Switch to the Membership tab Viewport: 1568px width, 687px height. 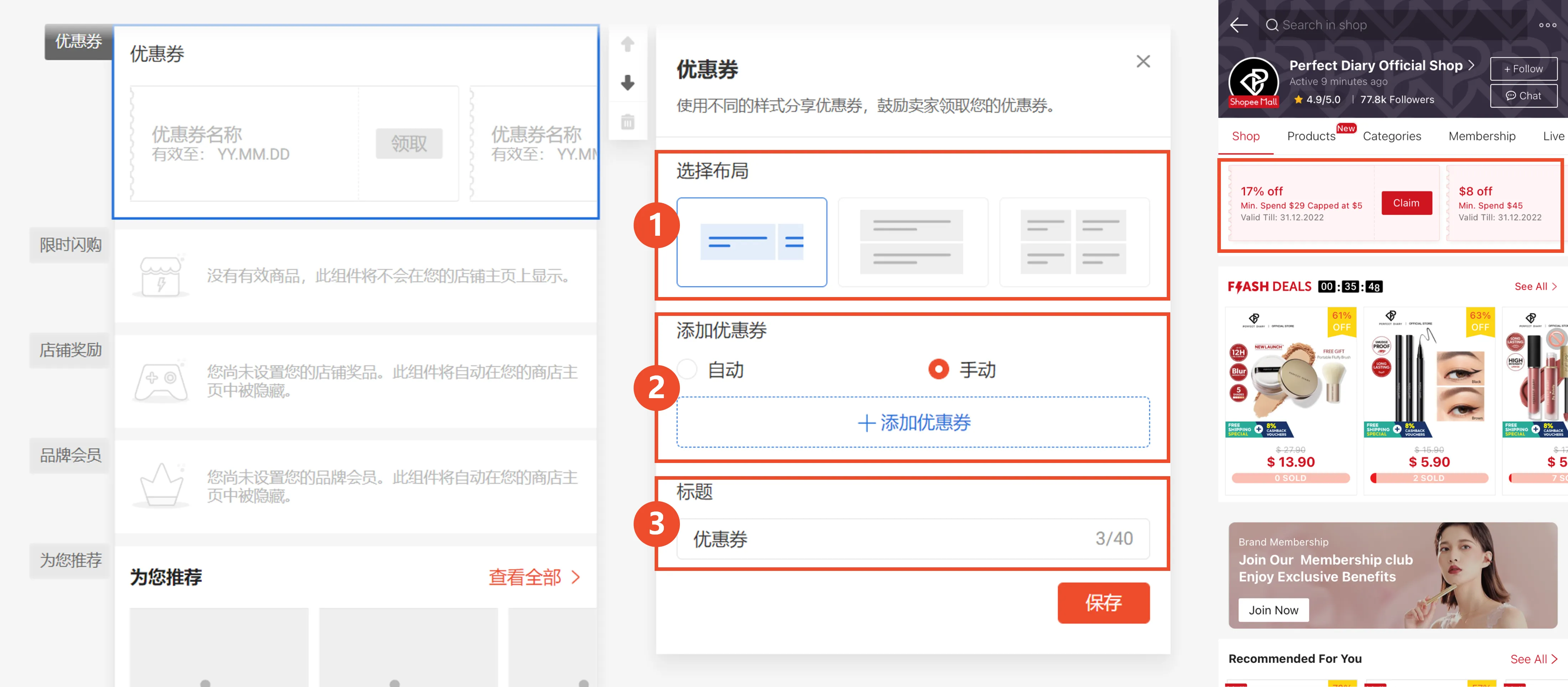1481,136
